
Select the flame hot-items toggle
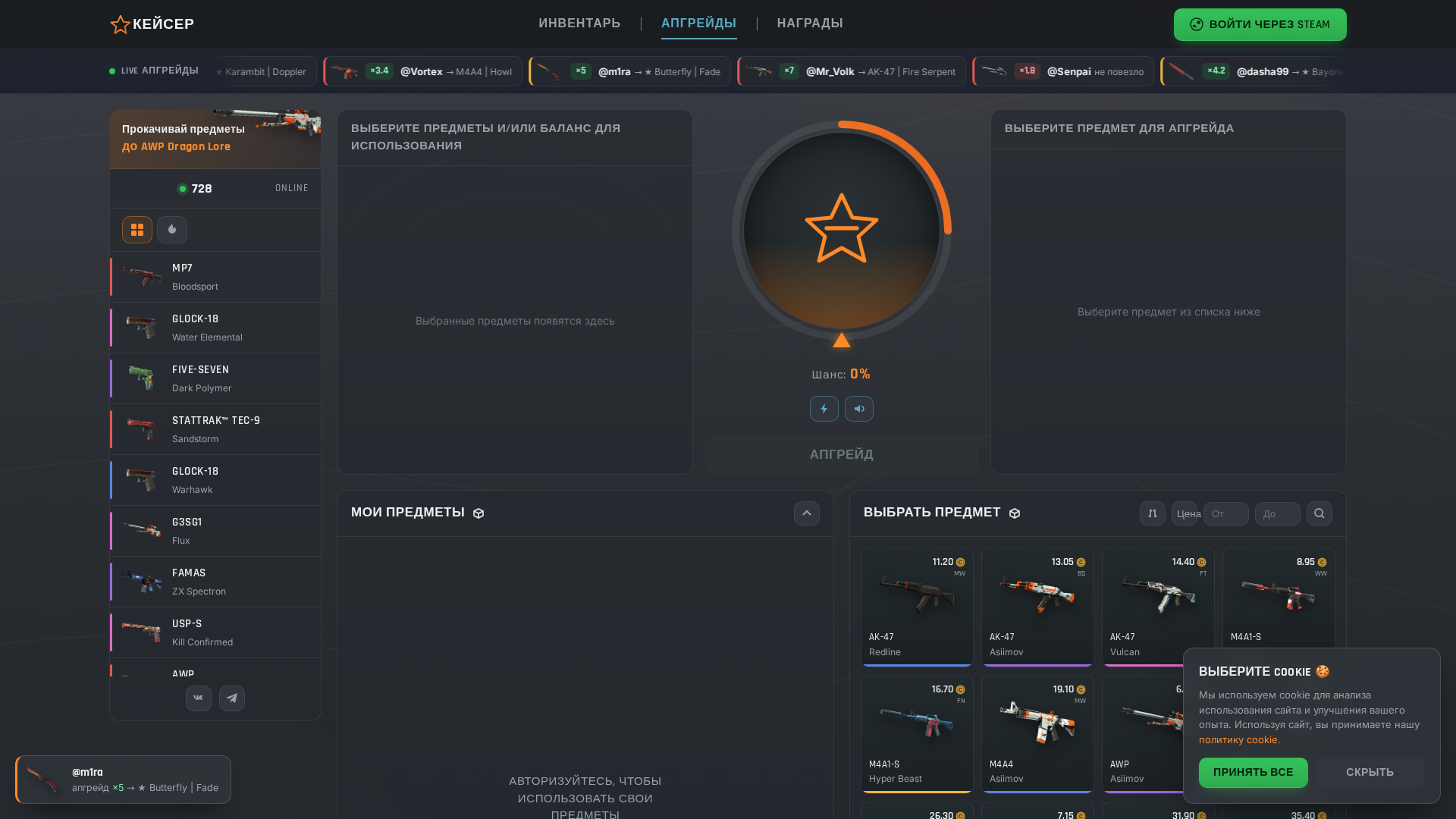coord(172,230)
